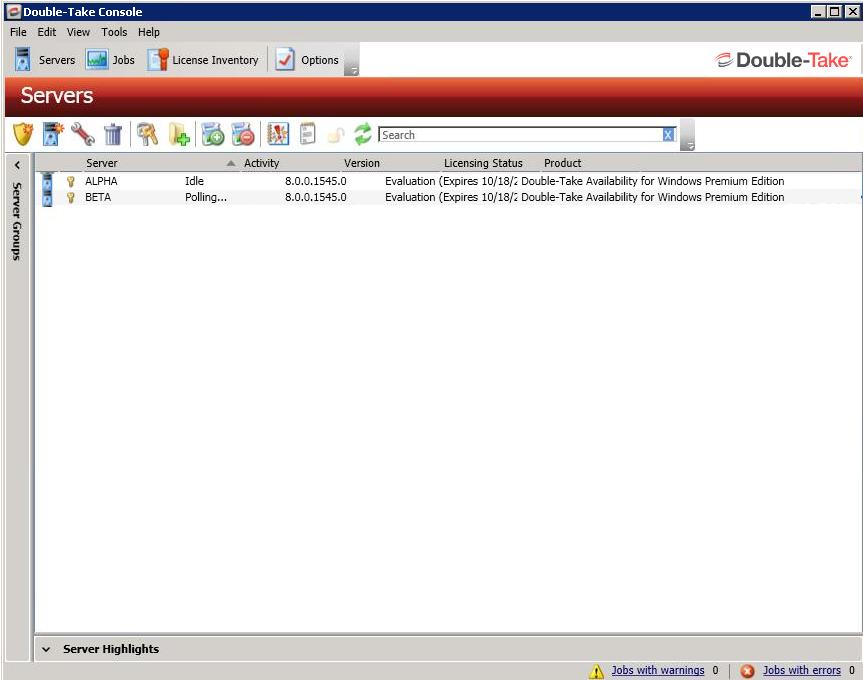
Task: Click the Idle activity cell
Action: (x=194, y=181)
